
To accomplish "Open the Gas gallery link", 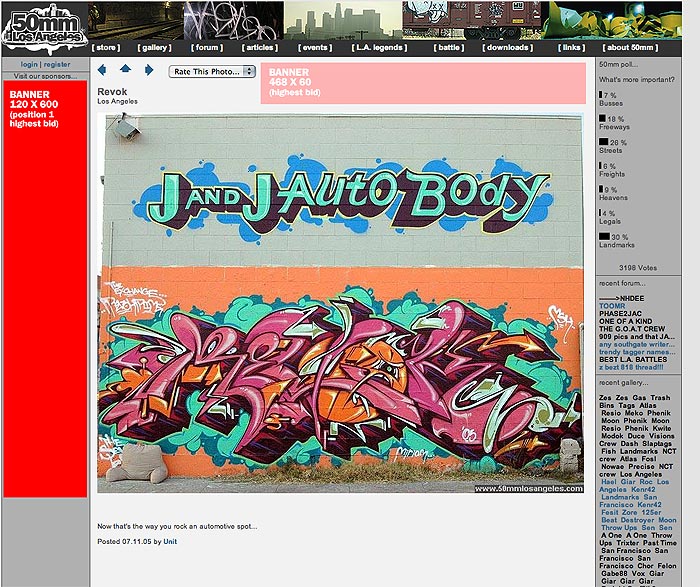I will coord(639,398).
